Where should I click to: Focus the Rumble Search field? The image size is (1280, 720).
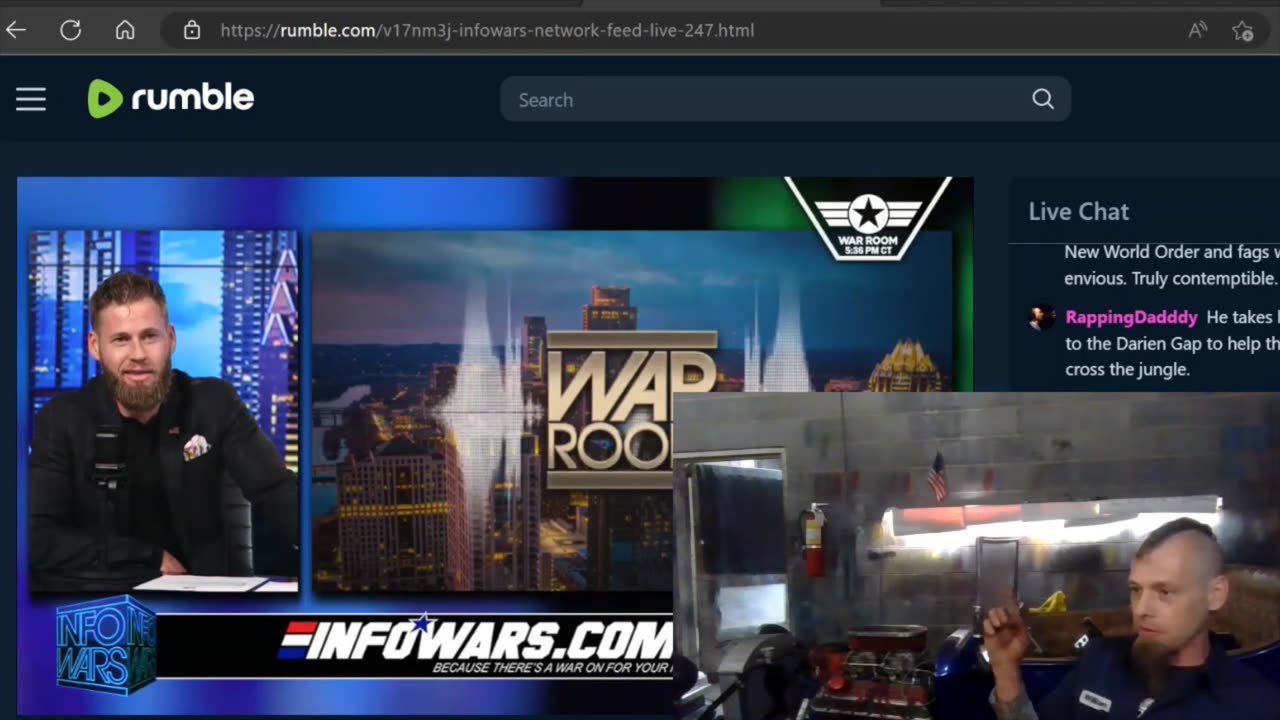[x=785, y=99]
